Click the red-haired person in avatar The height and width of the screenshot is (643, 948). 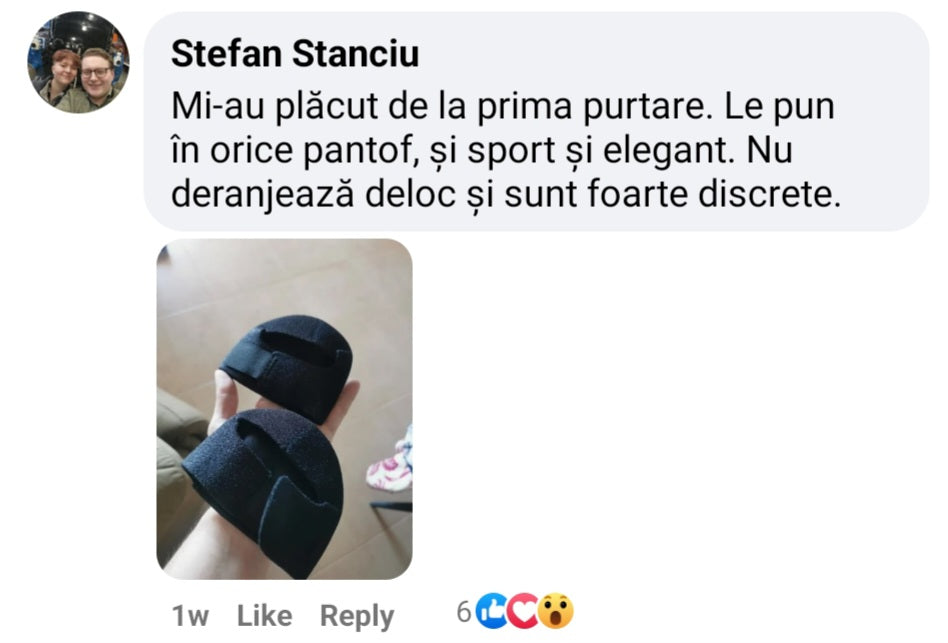63,77
